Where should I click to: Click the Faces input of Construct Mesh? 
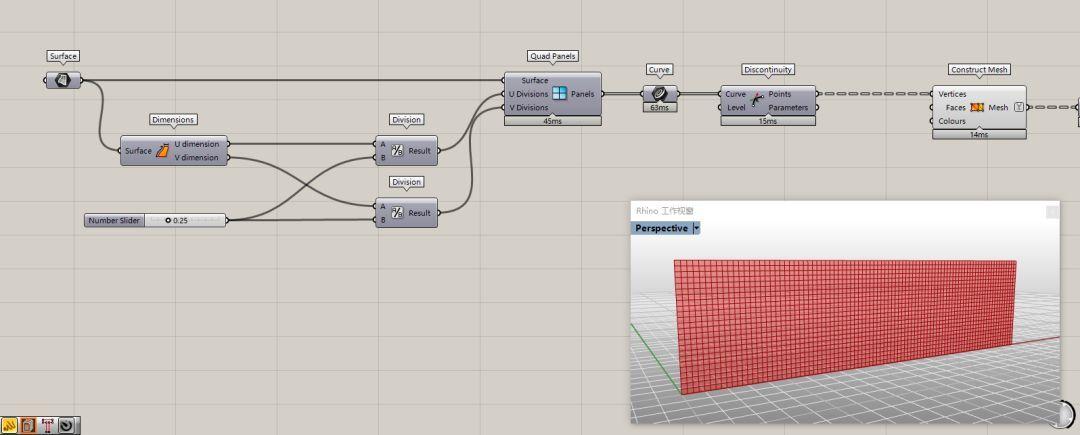pyautogui.click(x=955, y=107)
